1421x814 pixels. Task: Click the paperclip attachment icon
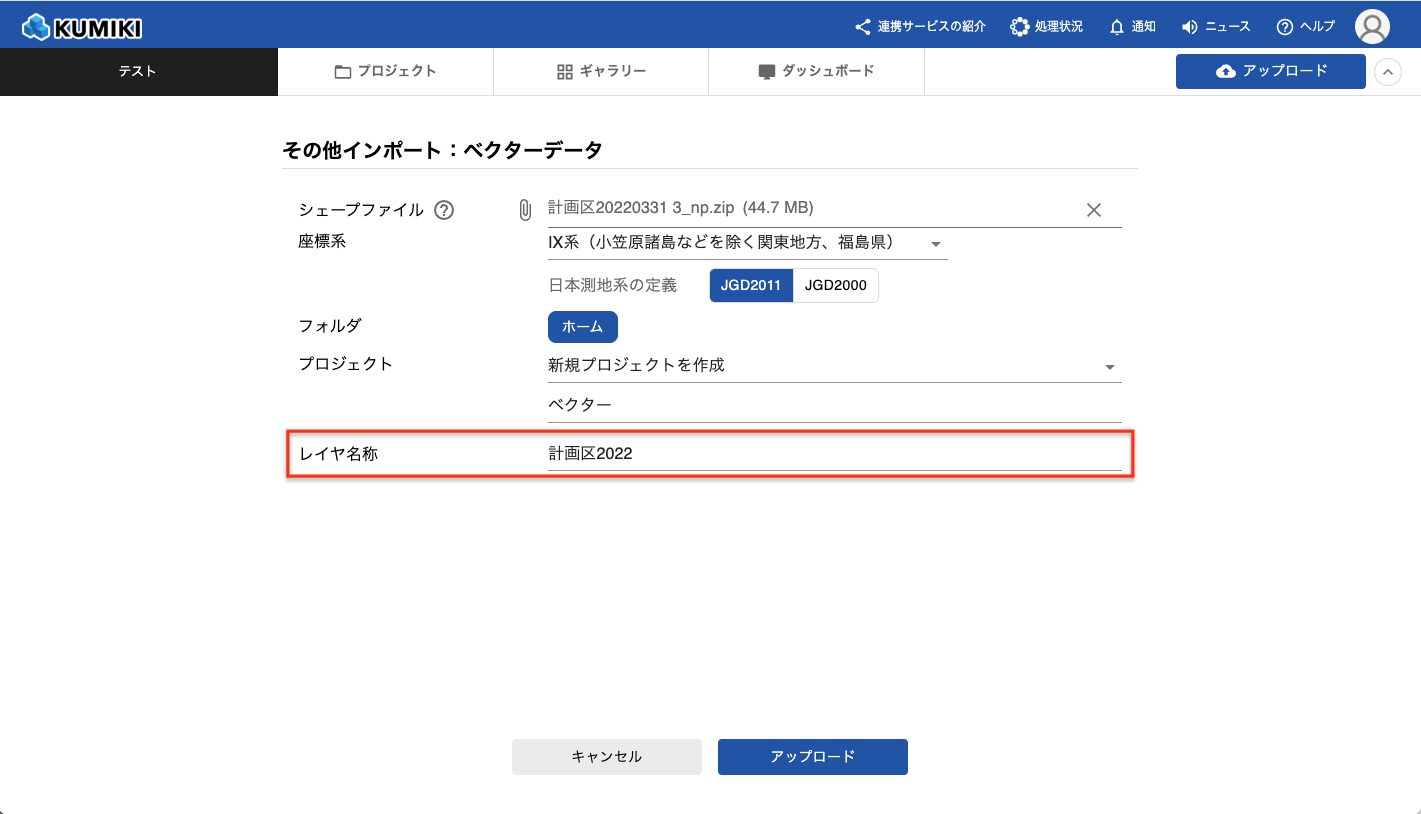(x=525, y=210)
